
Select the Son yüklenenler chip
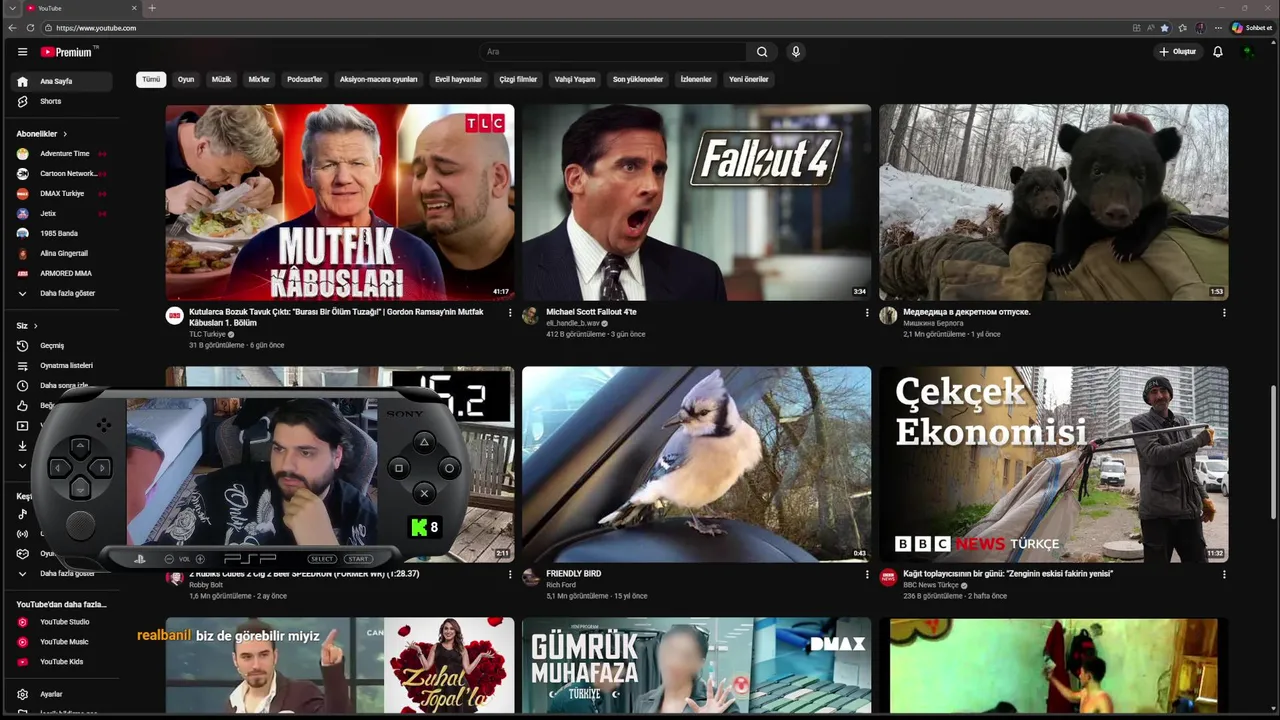click(638, 79)
